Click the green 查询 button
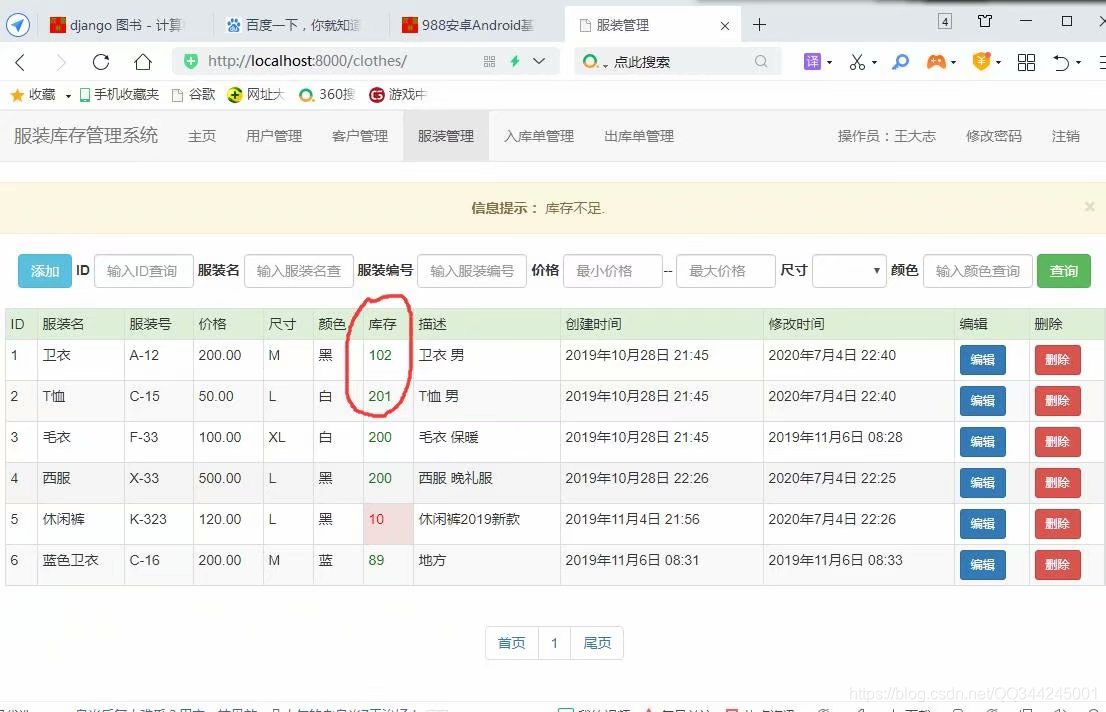The image size is (1106, 712). [x=1064, y=271]
